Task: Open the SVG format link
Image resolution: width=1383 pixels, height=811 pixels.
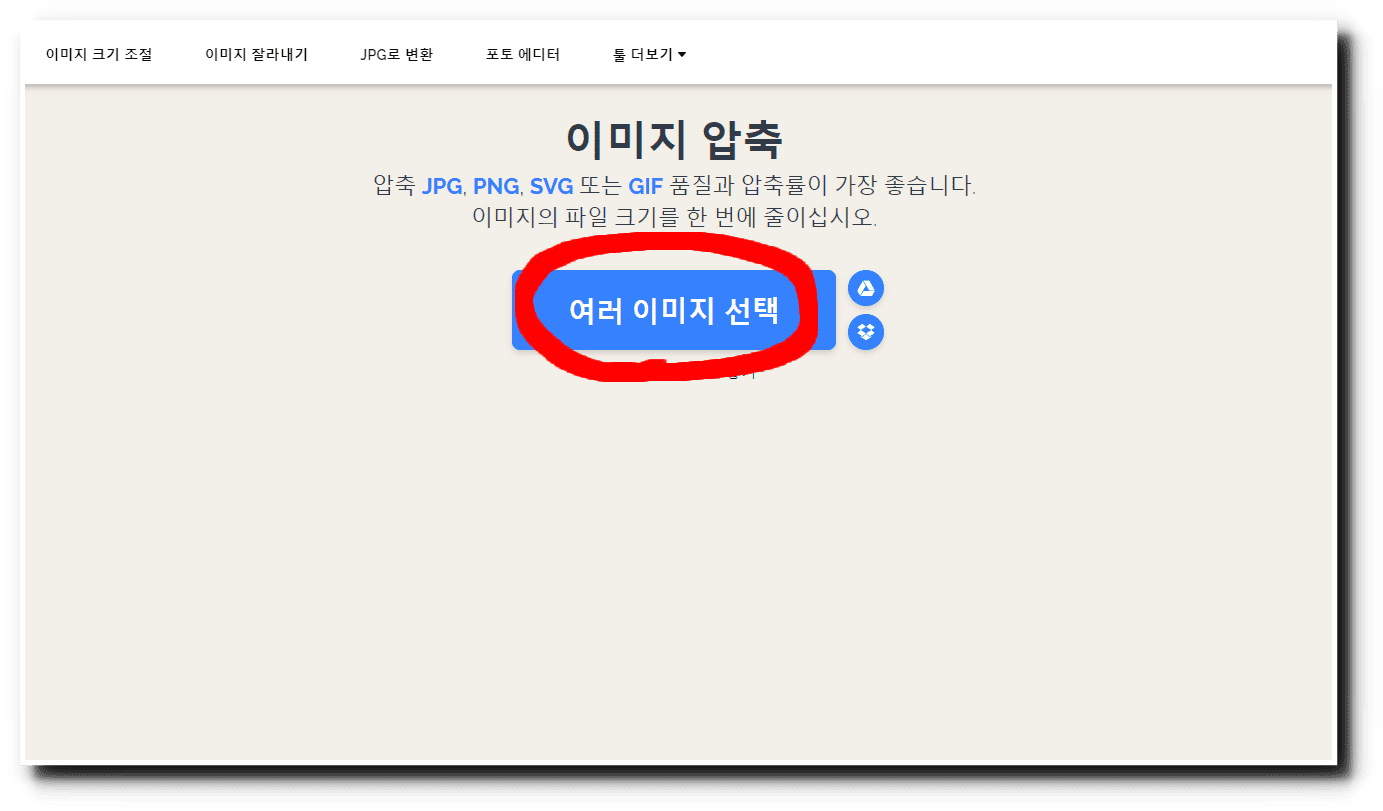Action: [552, 185]
